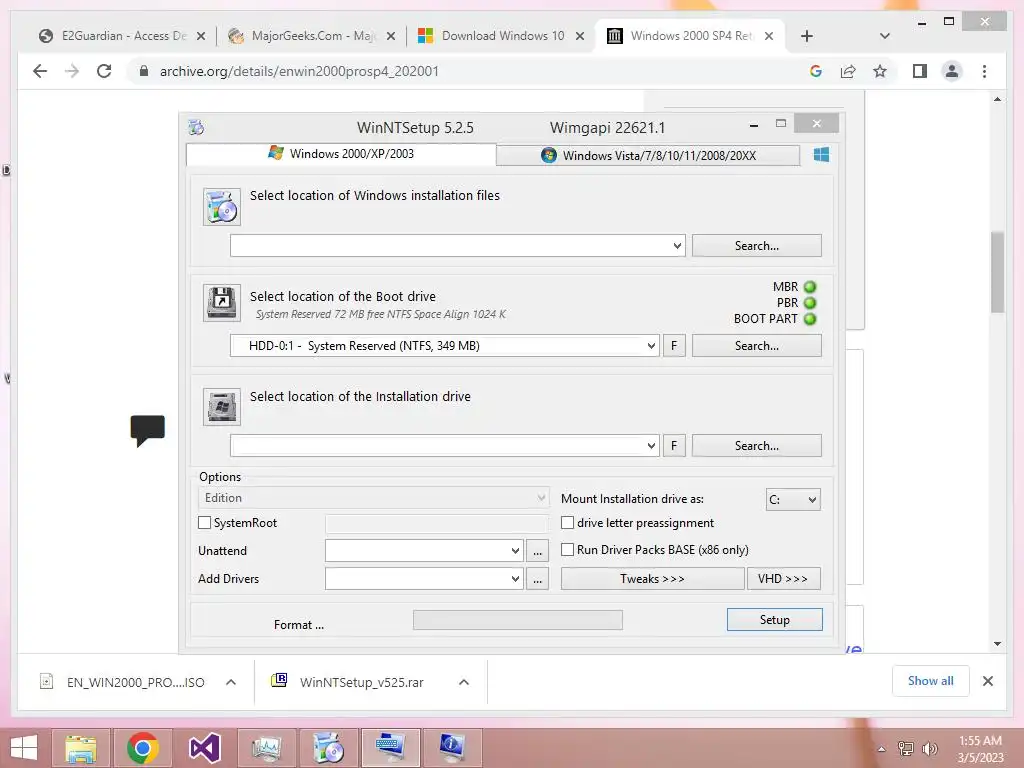
Task: Open the VHD >>> options
Action: (783, 579)
